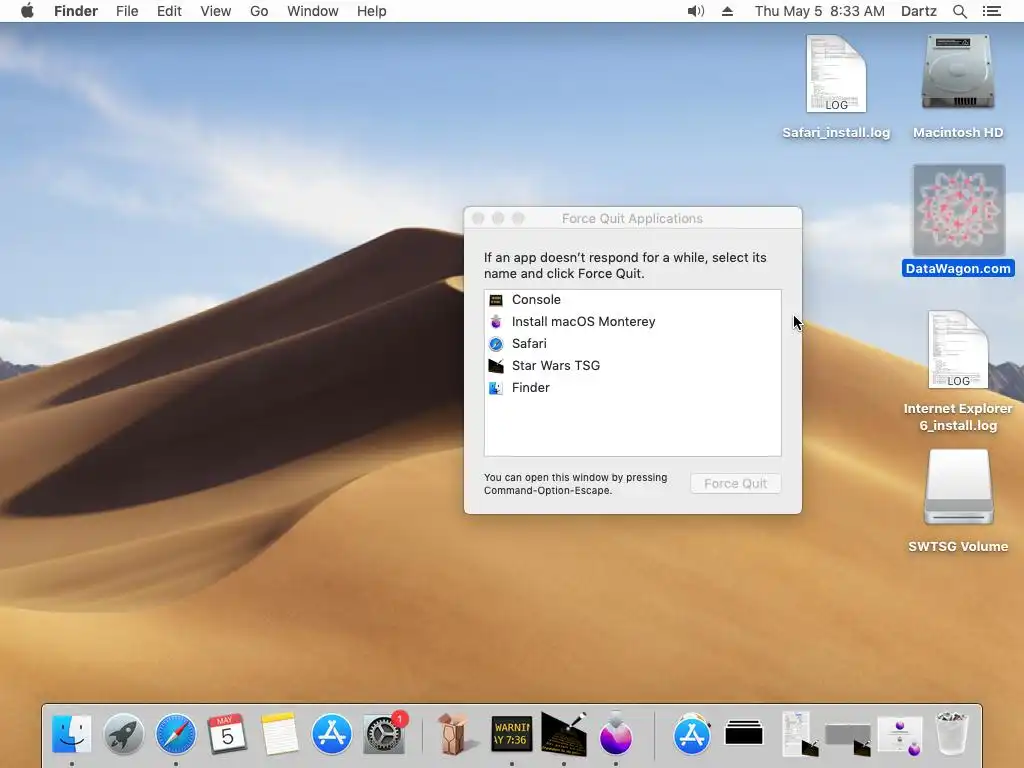
Task: Restore the minimized gray window in Dock
Action: coord(848,738)
